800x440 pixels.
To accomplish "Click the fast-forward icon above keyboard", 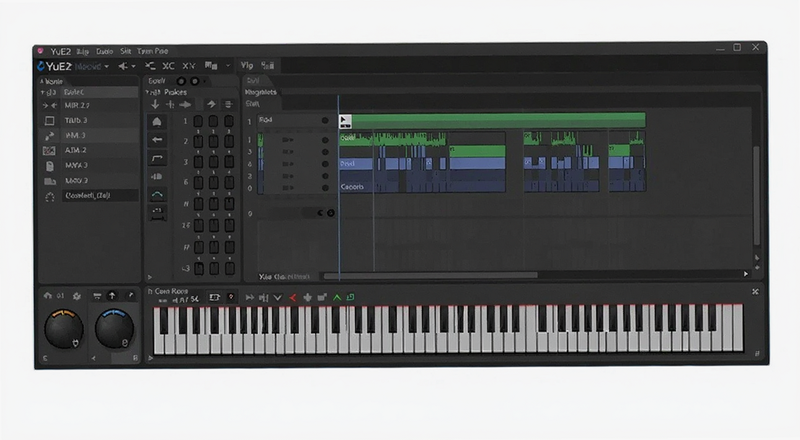I will coord(249,298).
